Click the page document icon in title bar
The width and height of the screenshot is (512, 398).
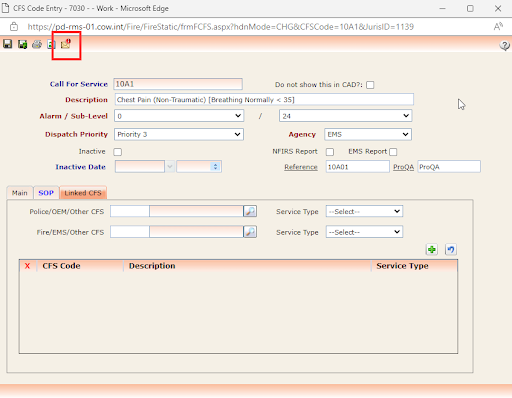tap(5, 8)
